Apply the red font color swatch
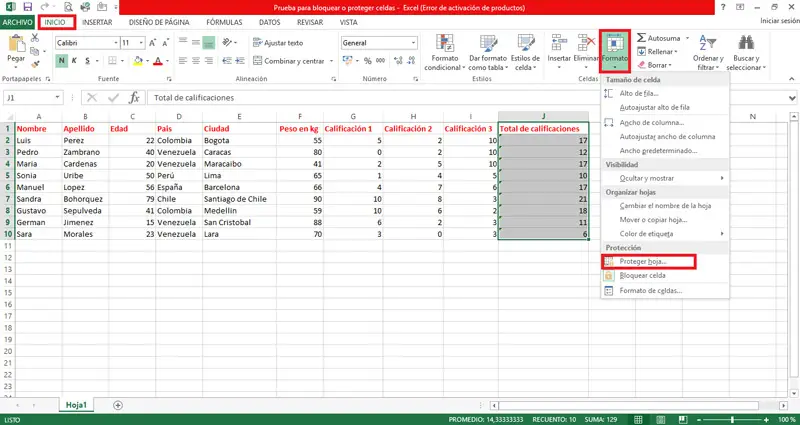This screenshot has width=800, height=425. click(x=158, y=61)
